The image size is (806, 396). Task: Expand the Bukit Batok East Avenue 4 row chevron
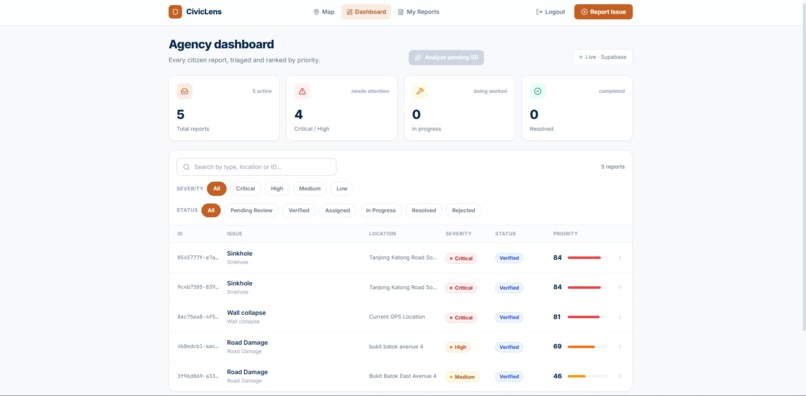[620, 376]
